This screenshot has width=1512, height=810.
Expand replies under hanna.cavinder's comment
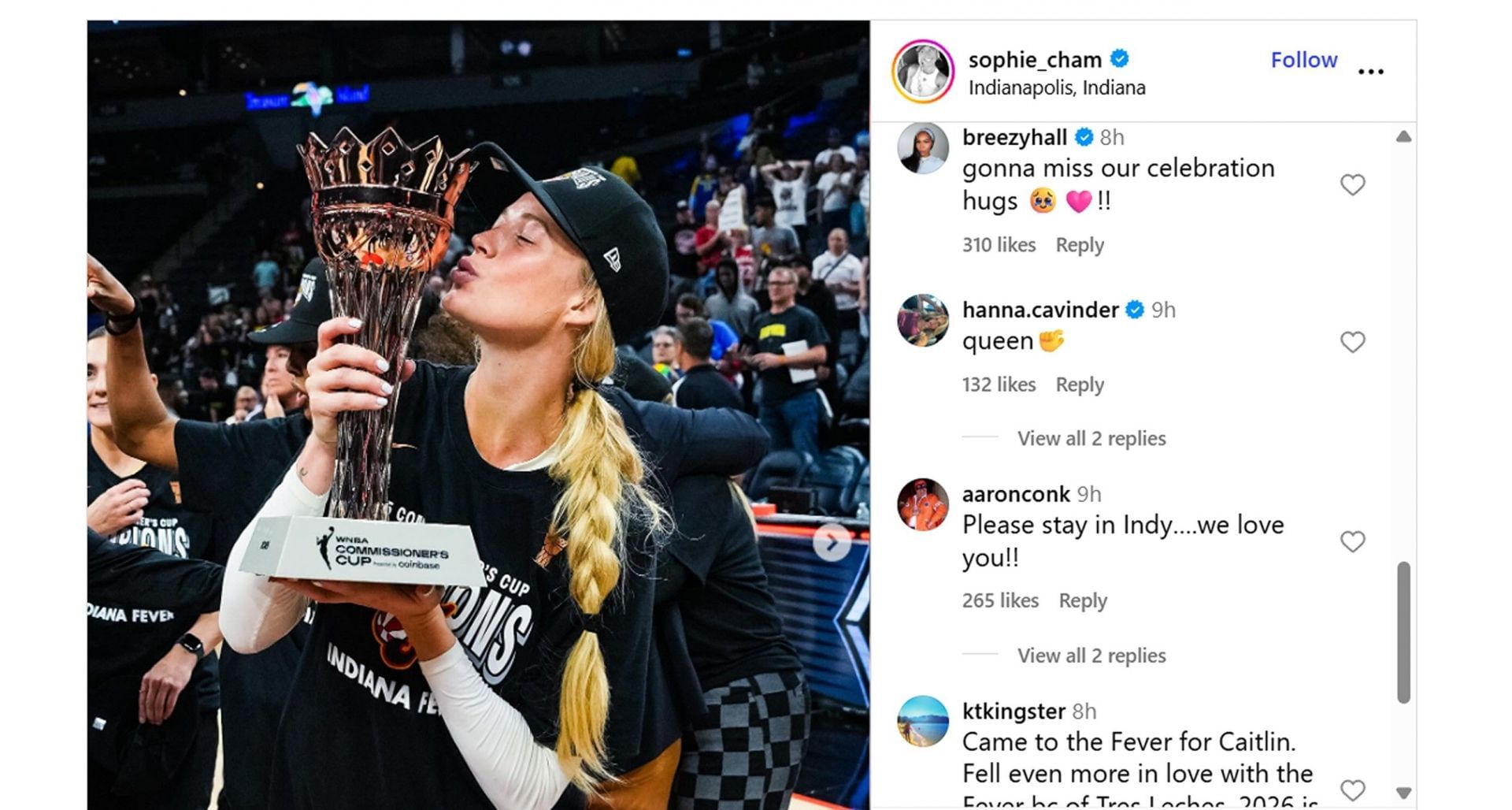[x=1091, y=438]
